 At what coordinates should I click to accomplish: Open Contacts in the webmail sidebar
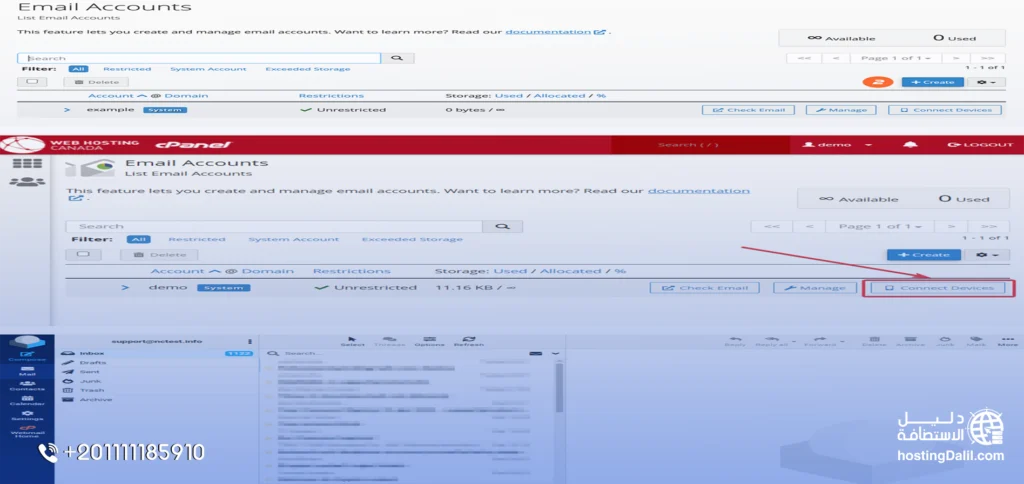[x=27, y=386]
